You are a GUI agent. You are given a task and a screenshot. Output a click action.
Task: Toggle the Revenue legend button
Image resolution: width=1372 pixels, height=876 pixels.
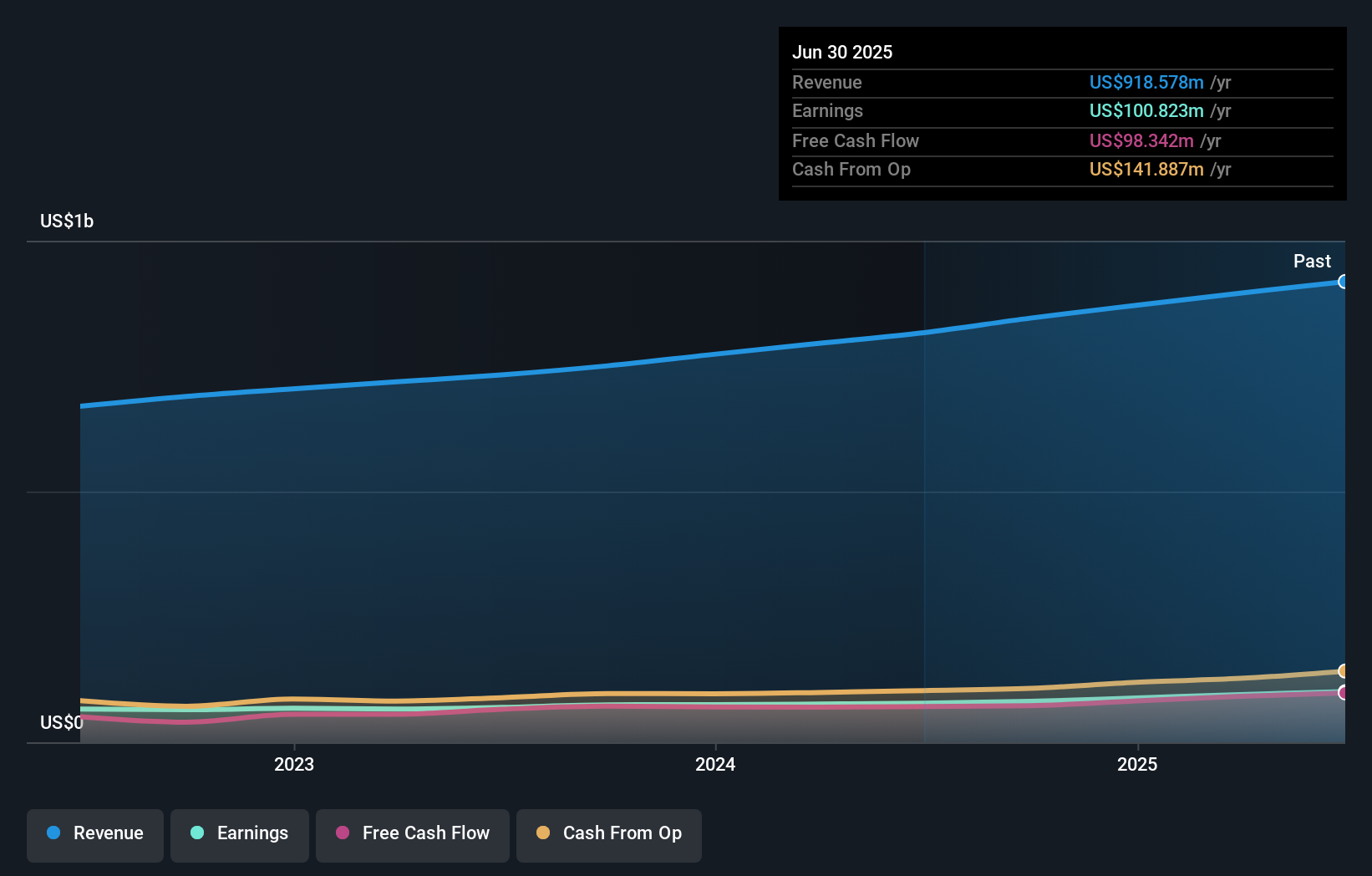(x=95, y=835)
